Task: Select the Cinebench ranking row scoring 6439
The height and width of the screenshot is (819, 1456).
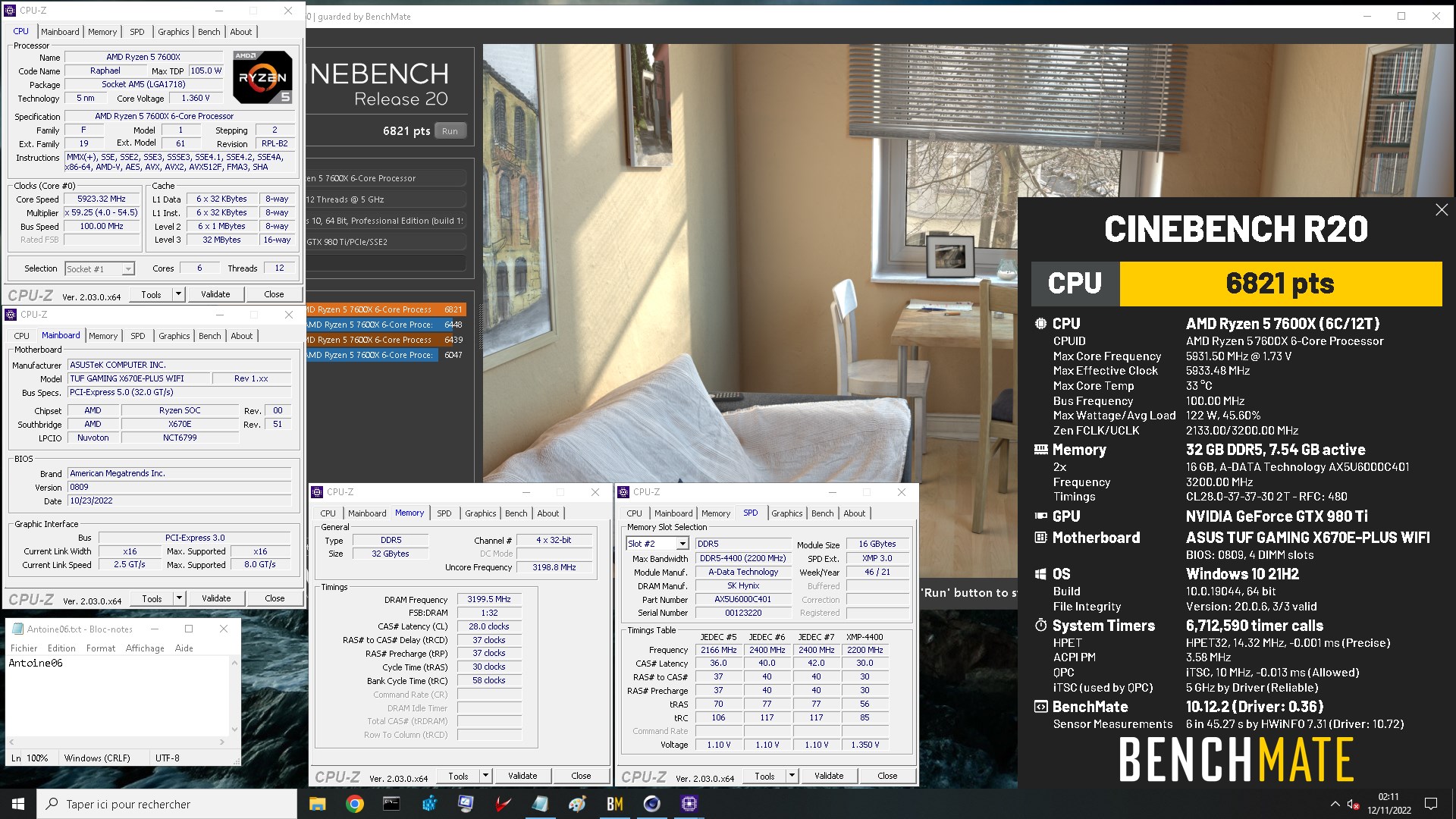Action: click(x=386, y=340)
